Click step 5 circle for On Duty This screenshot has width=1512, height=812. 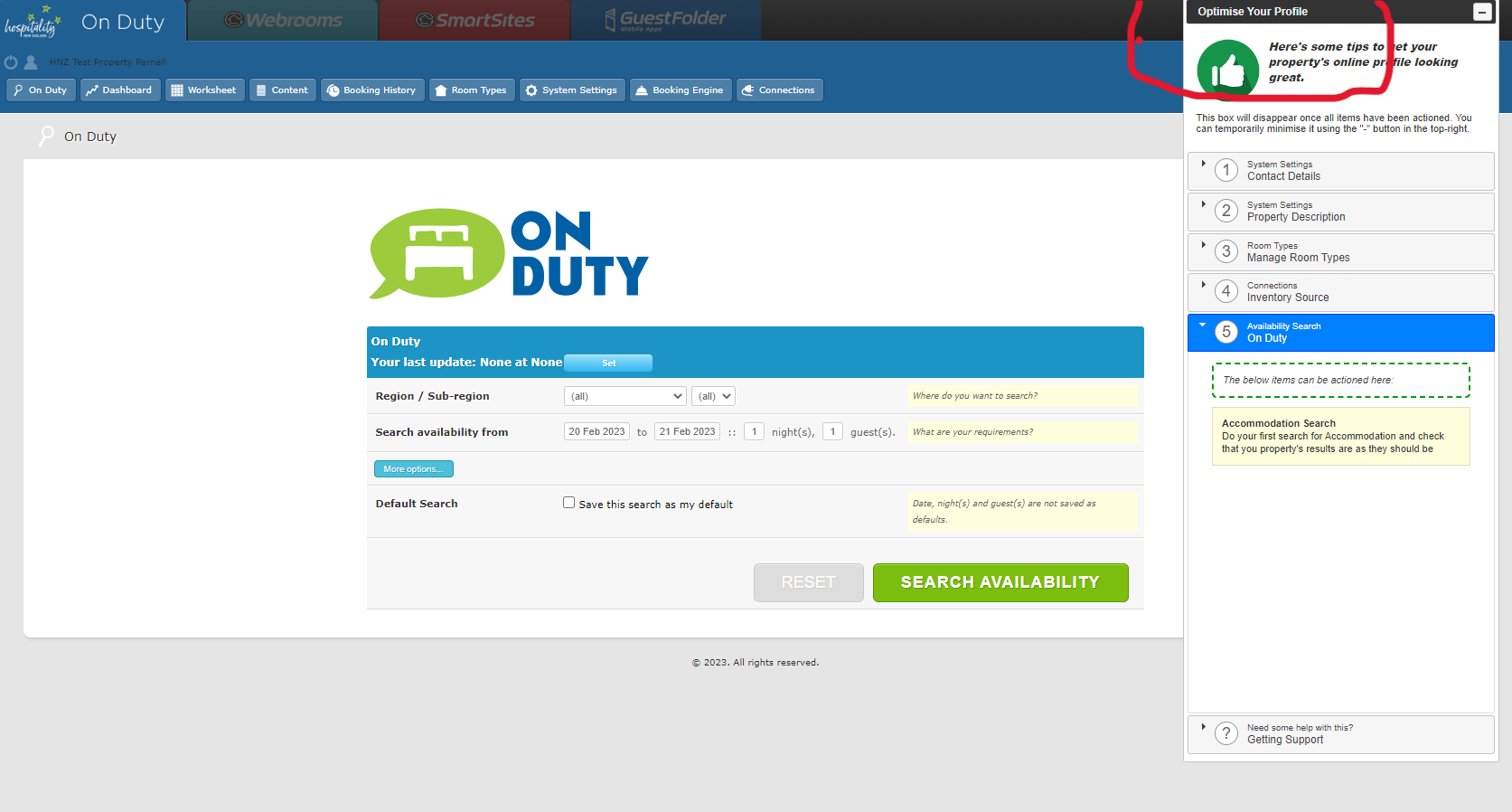coord(1226,332)
